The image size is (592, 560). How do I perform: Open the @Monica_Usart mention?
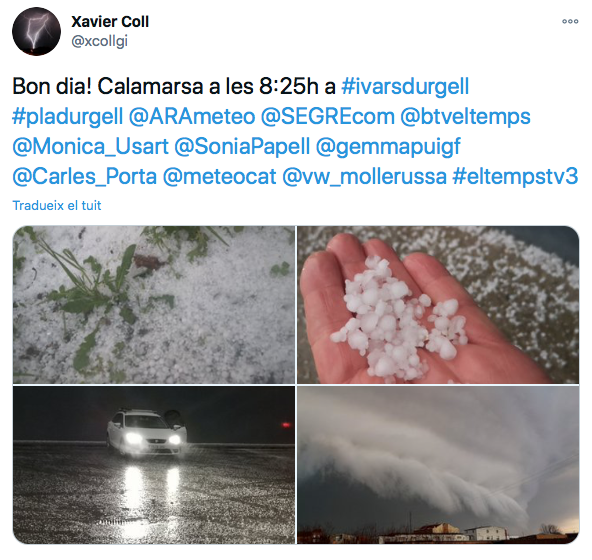90,147
